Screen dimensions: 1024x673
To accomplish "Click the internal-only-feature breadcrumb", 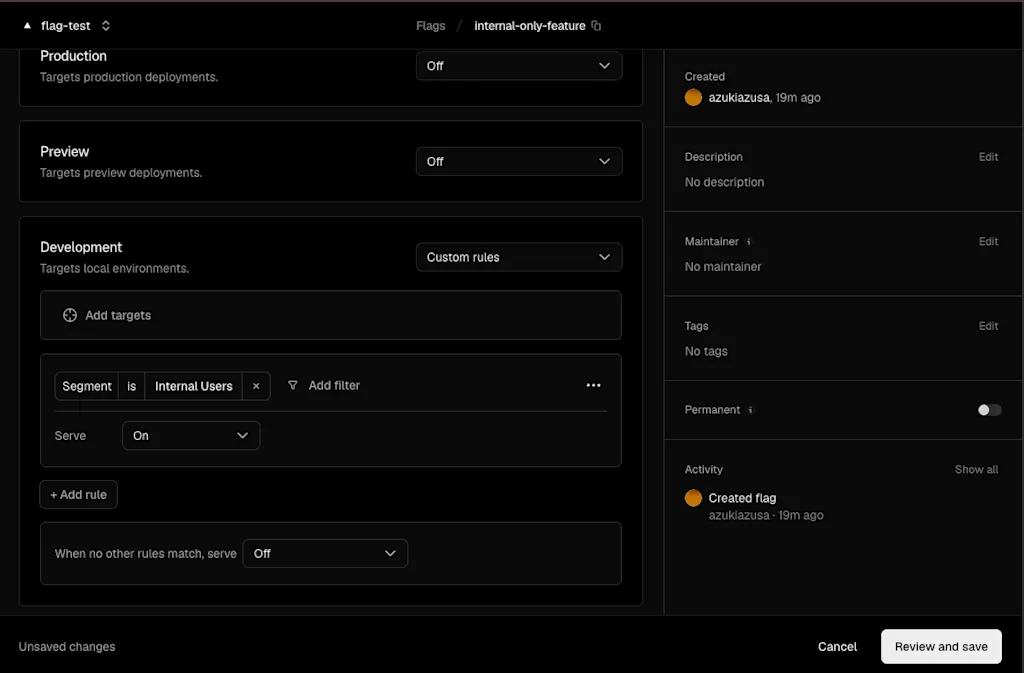I will [530, 25].
